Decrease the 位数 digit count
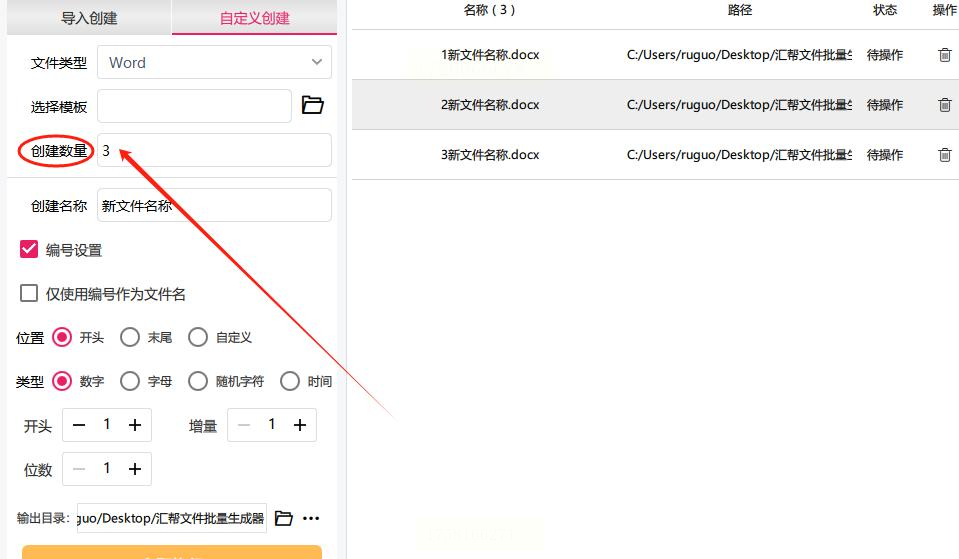Image resolution: width=959 pixels, height=559 pixels. point(79,469)
